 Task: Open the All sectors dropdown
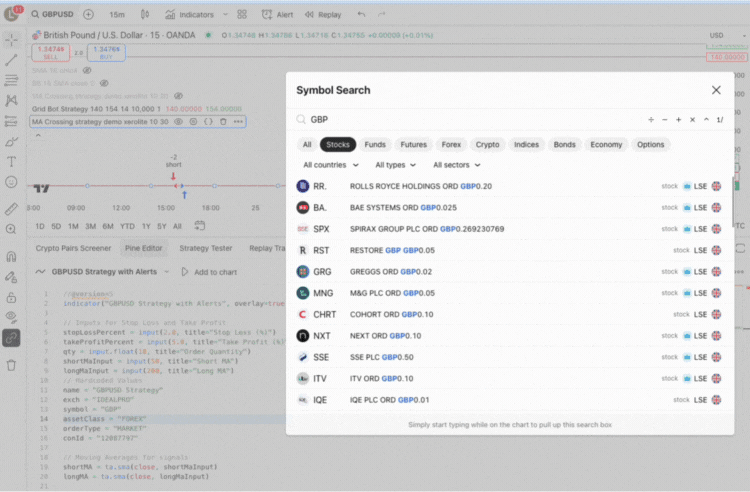[456, 165]
